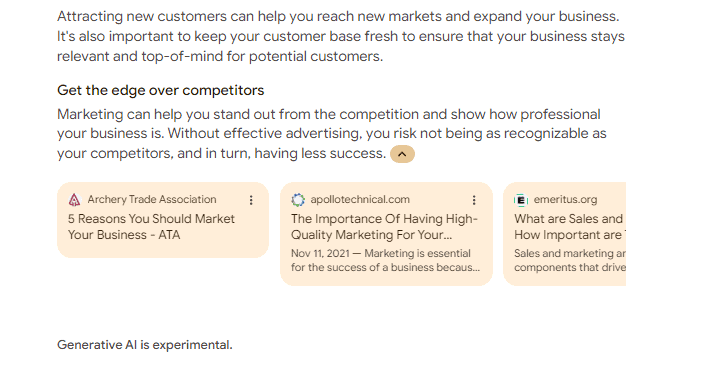The height and width of the screenshot is (368, 703).
Task: Select the Archery Trade Association source name
Action: tap(152, 199)
